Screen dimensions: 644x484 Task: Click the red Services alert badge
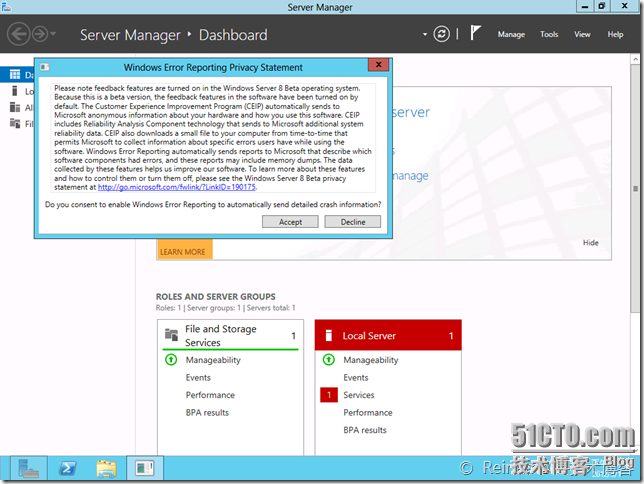329,395
